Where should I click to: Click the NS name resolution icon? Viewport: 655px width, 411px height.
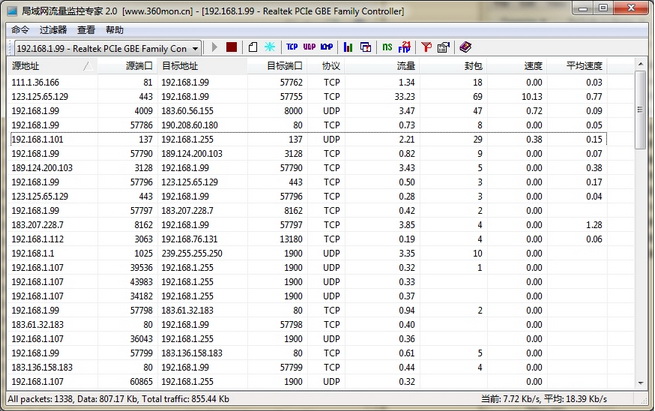tap(386, 47)
